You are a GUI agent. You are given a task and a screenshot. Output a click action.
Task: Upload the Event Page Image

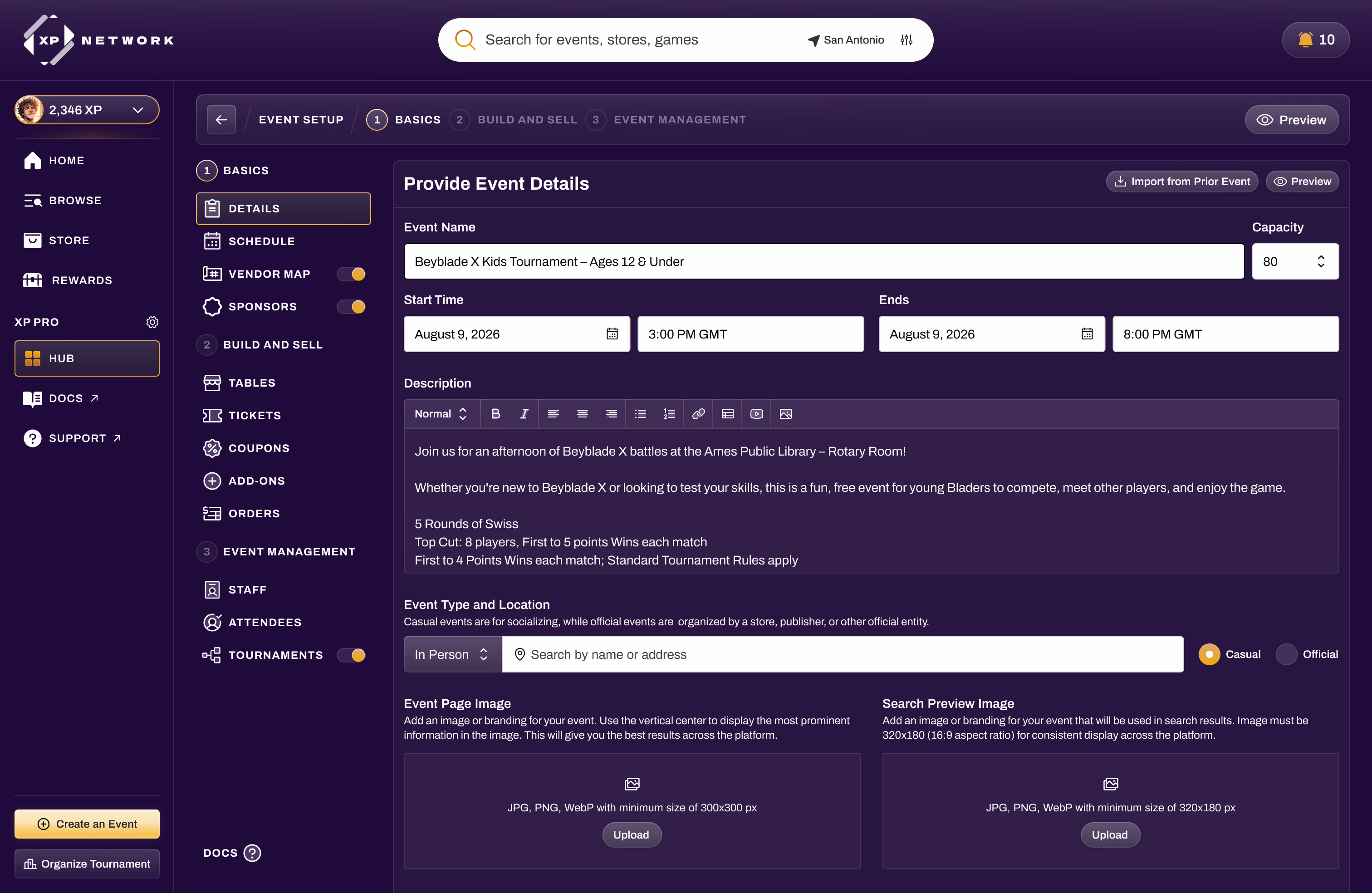(632, 835)
